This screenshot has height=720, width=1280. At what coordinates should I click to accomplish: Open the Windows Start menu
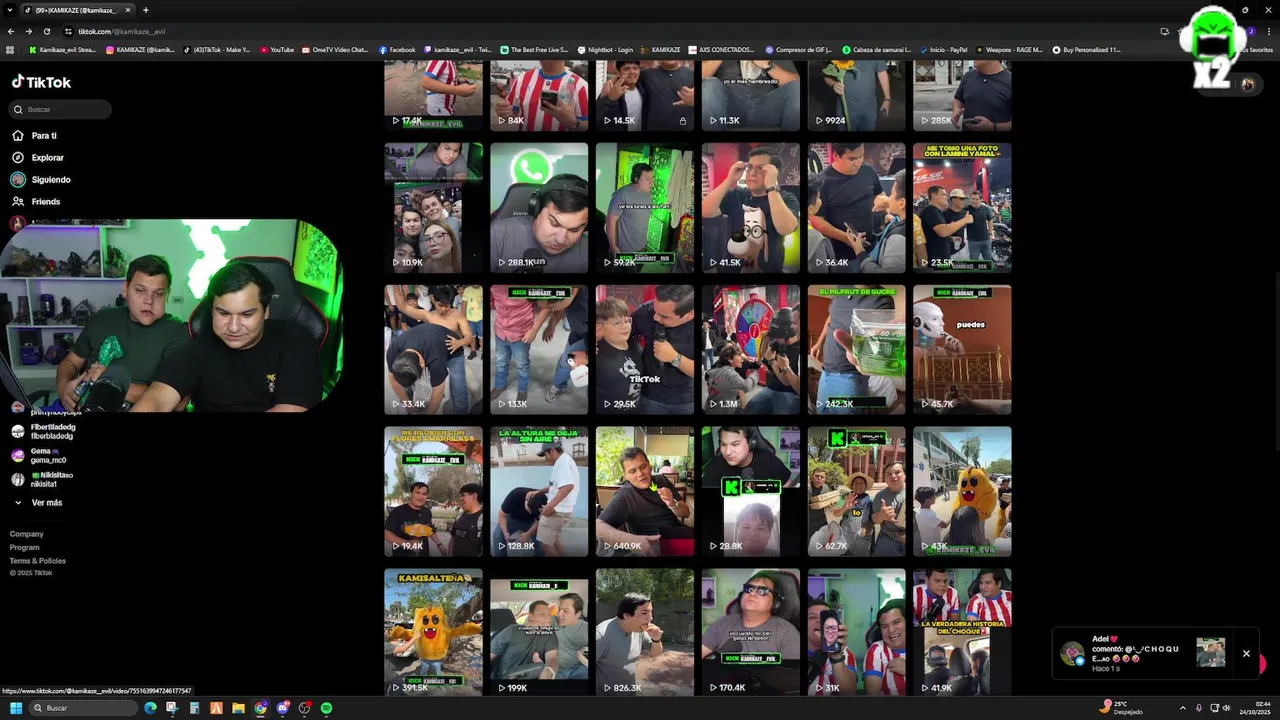16,708
